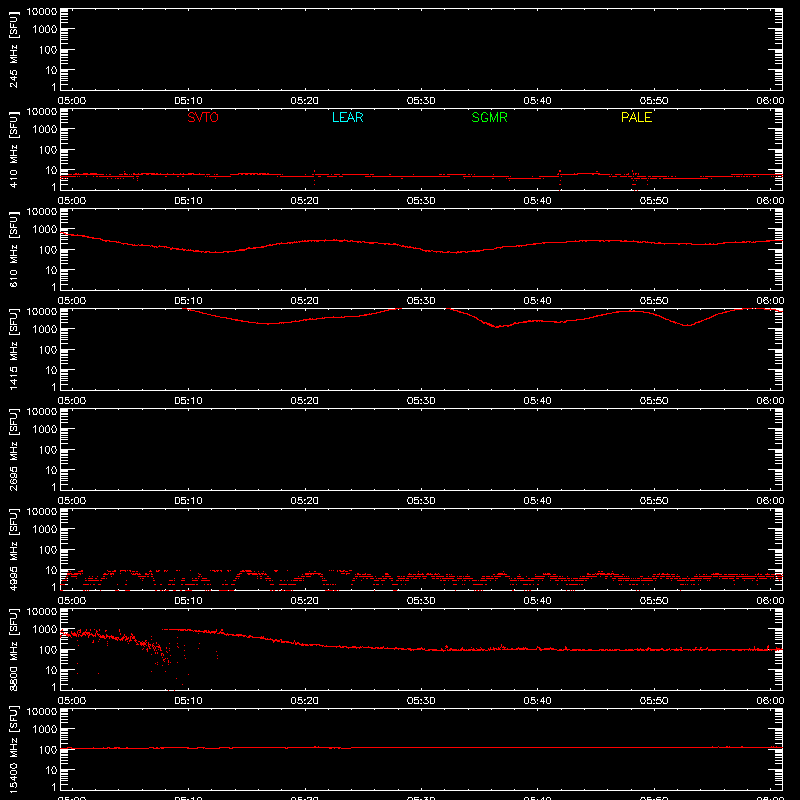Click 05:30 tick under the 245 MHz panel
Image resolution: width=800 pixels, height=800 pixels.
click(x=421, y=101)
